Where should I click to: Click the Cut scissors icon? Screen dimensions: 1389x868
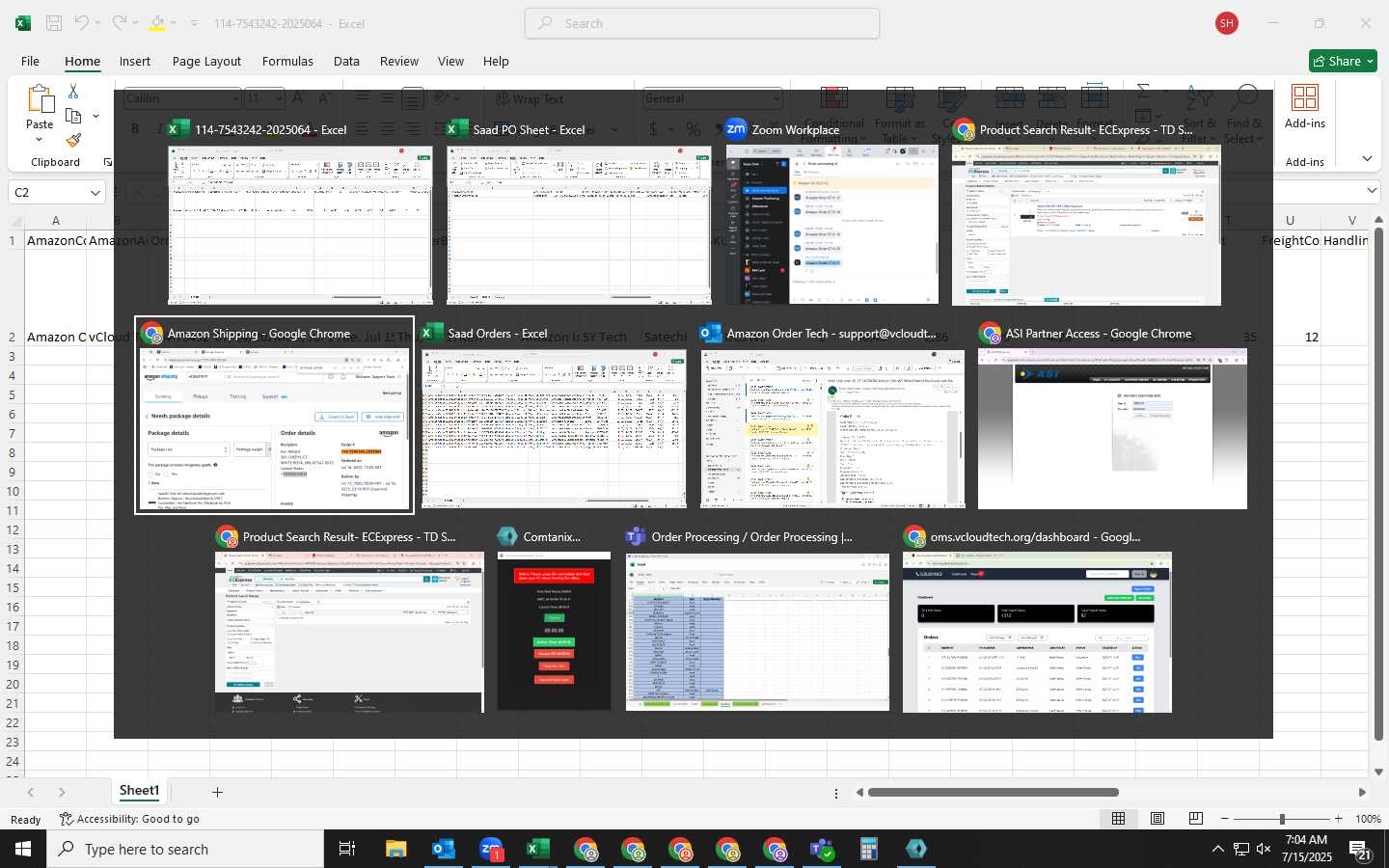coord(73,91)
